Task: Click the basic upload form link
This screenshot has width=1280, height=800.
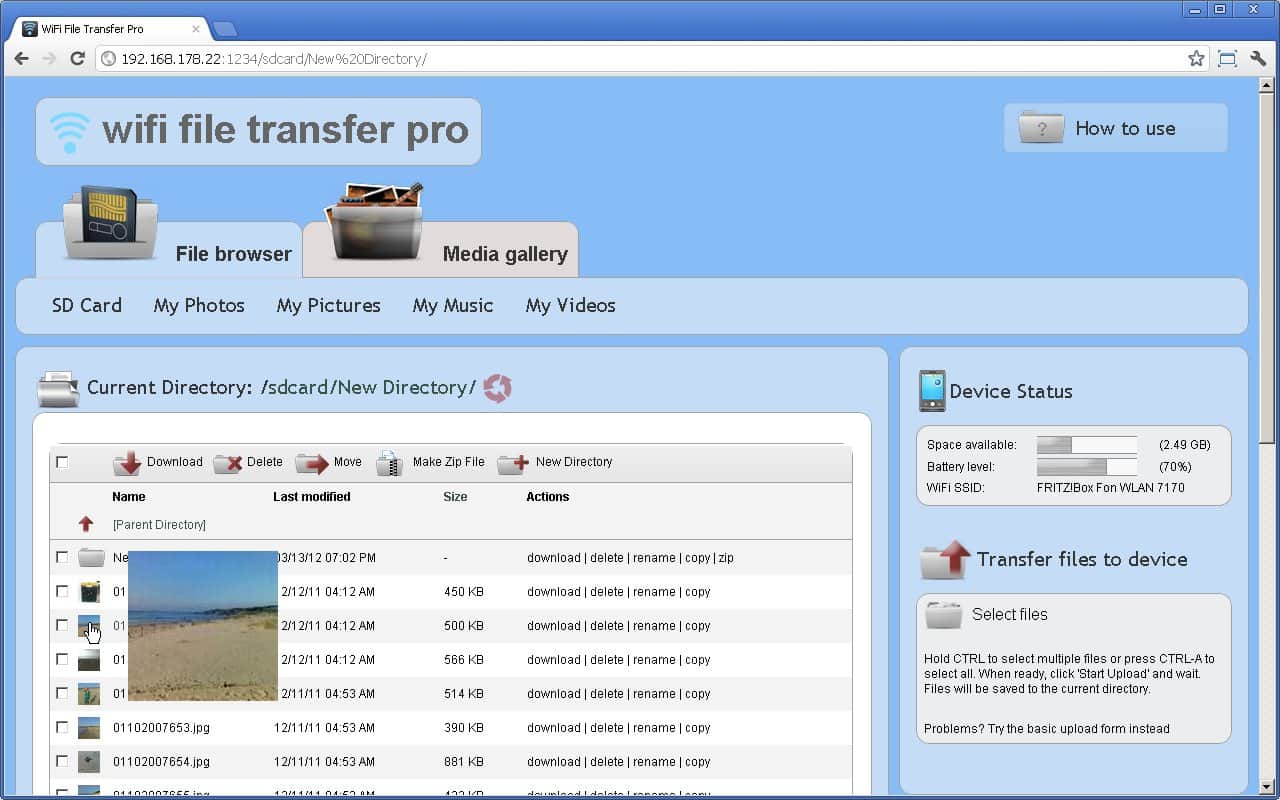Action: coord(1046,728)
